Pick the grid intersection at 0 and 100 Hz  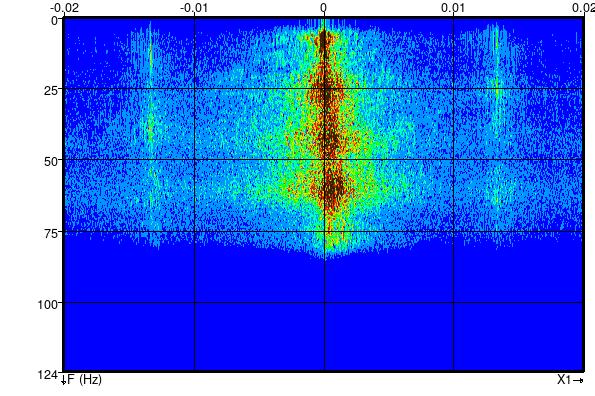tap(324, 302)
